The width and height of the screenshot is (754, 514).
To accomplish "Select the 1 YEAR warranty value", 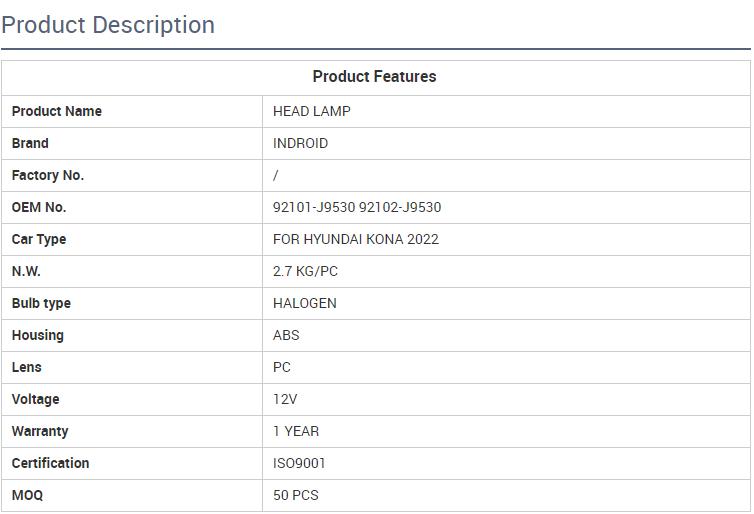I will pyautogui.click(x=296, y=431).
